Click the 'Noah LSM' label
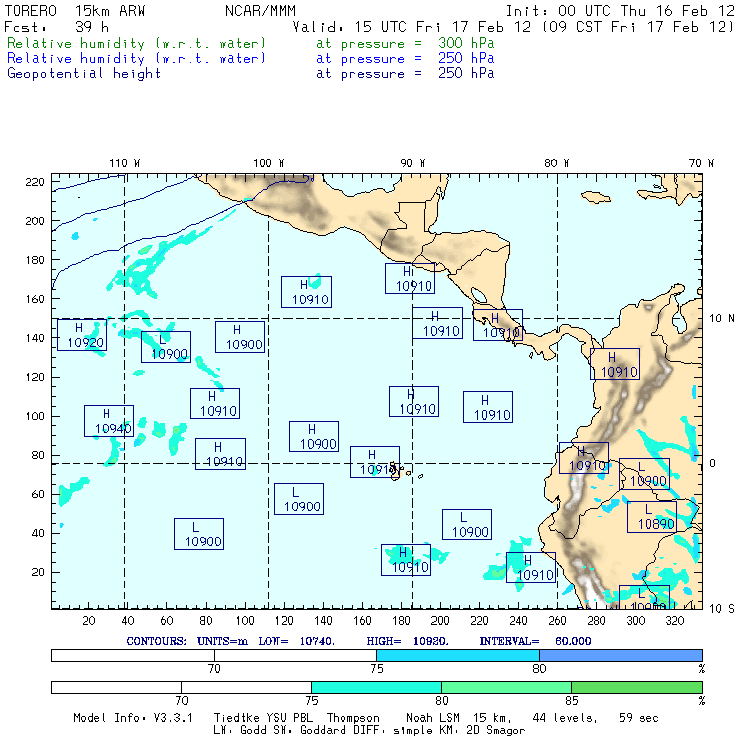This screenshot has height=740, width=740. pyautogui.click(x=432, y=718)
